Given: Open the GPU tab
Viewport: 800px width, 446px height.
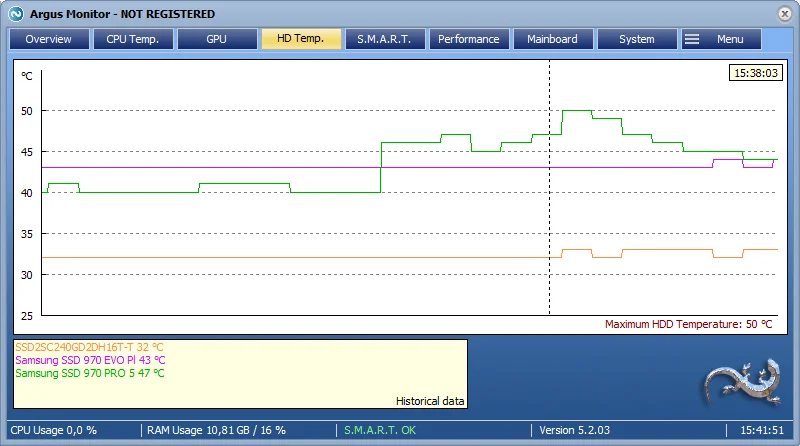Looking at the screenshot, I should 217,39.
